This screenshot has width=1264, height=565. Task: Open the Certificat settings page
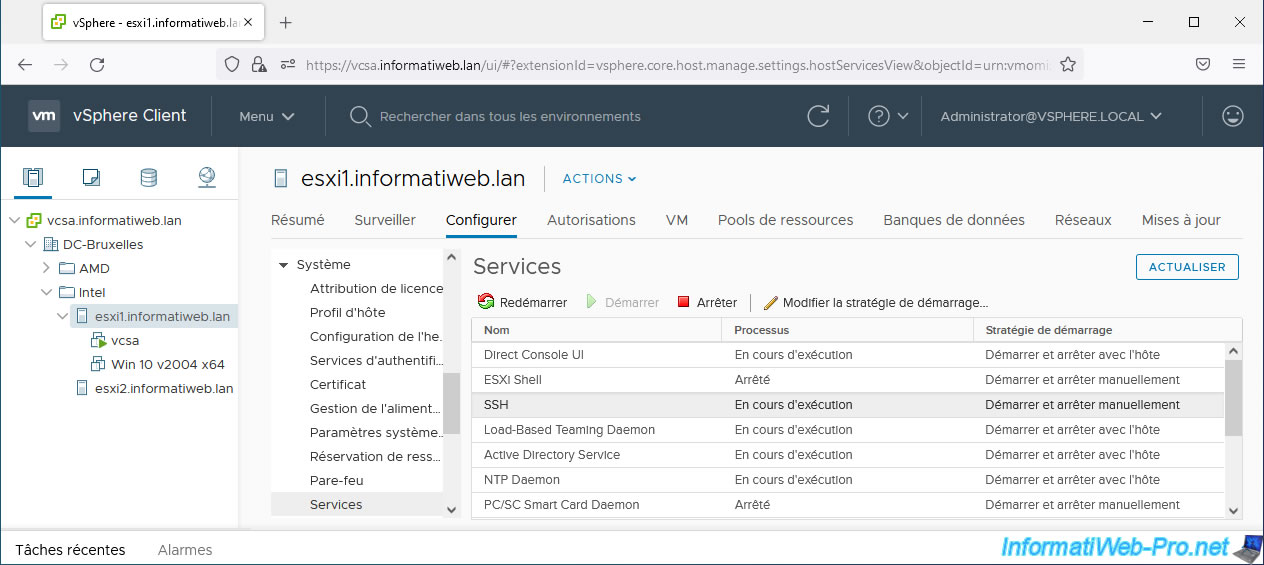coord(338,384)
